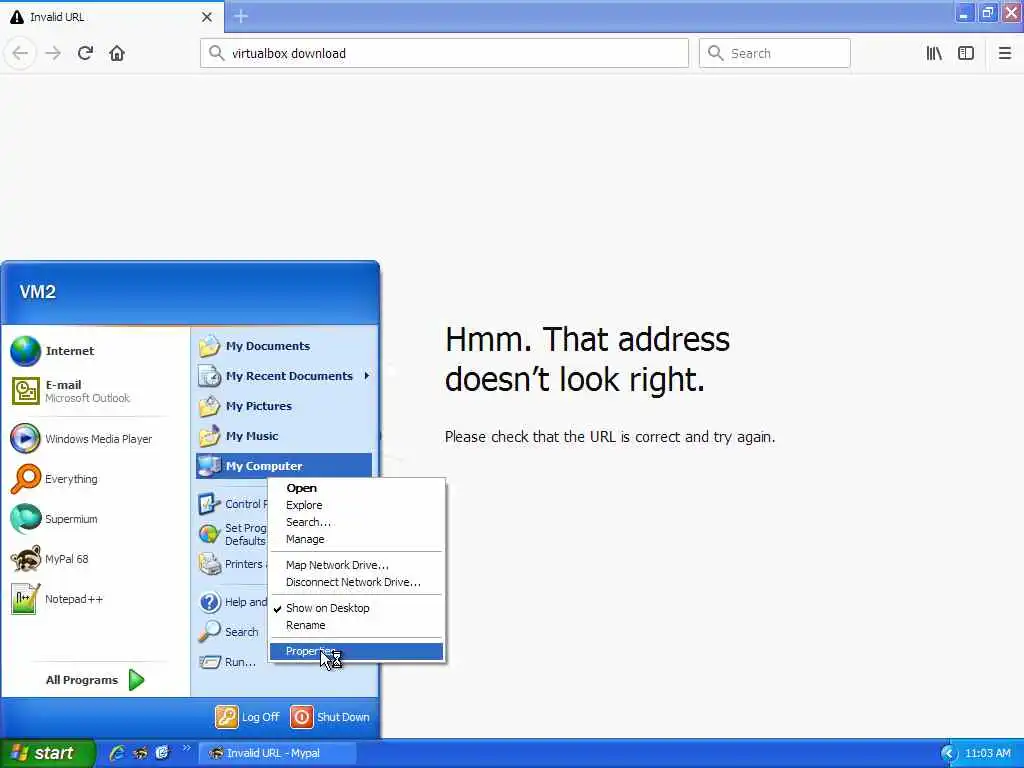1024x768 pixels.
Task: Open Control Panel icon
Action: [210, 504]
